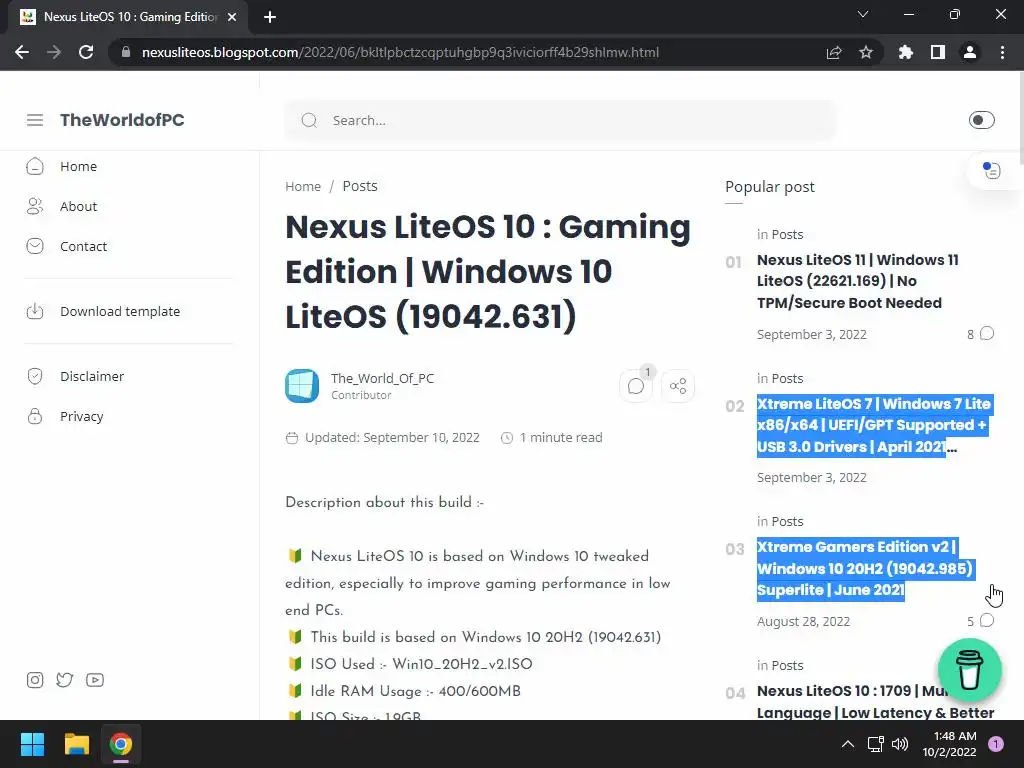Screen dimensions: 1024x768
Task: Open a new tab with the plus button
Action: click(270, 17)
